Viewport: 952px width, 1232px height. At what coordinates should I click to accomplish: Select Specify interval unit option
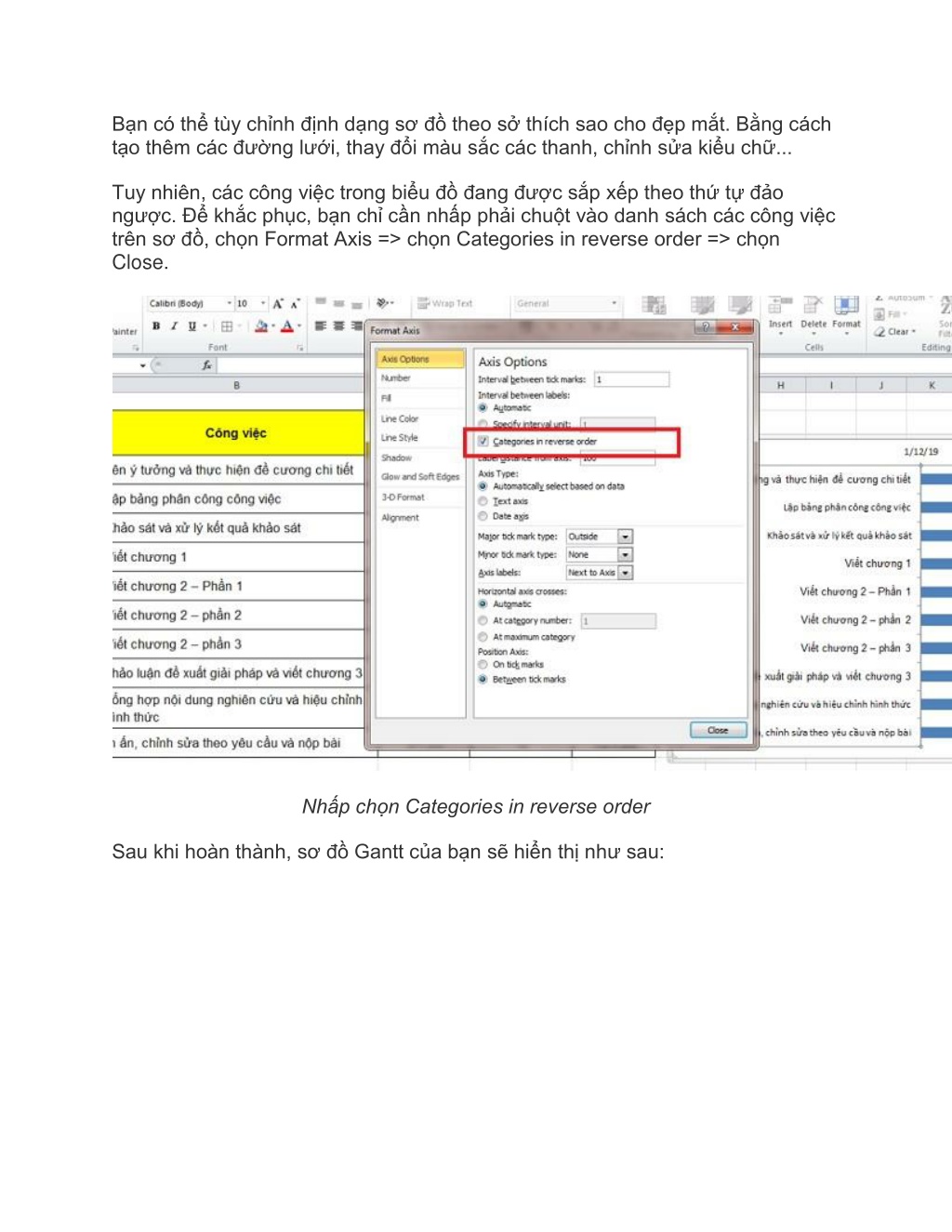coord(483,424)
